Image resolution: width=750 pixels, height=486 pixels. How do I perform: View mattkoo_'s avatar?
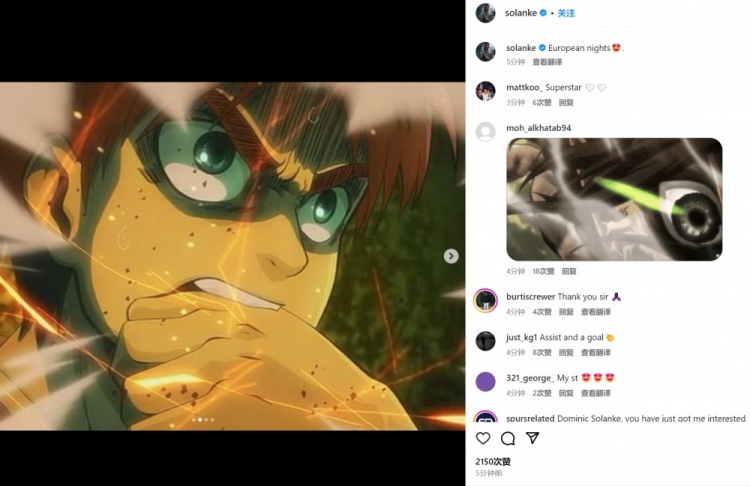485,91
